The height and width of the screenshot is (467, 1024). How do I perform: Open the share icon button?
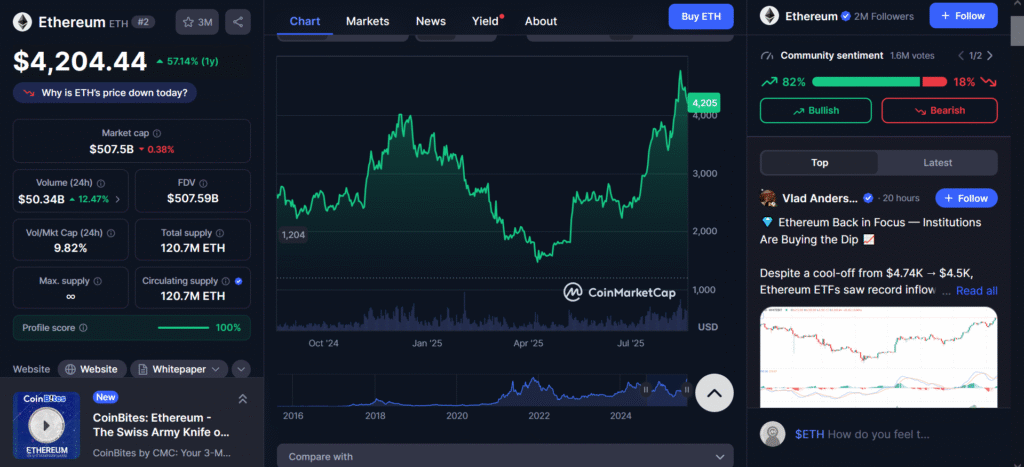coord(238,22)
